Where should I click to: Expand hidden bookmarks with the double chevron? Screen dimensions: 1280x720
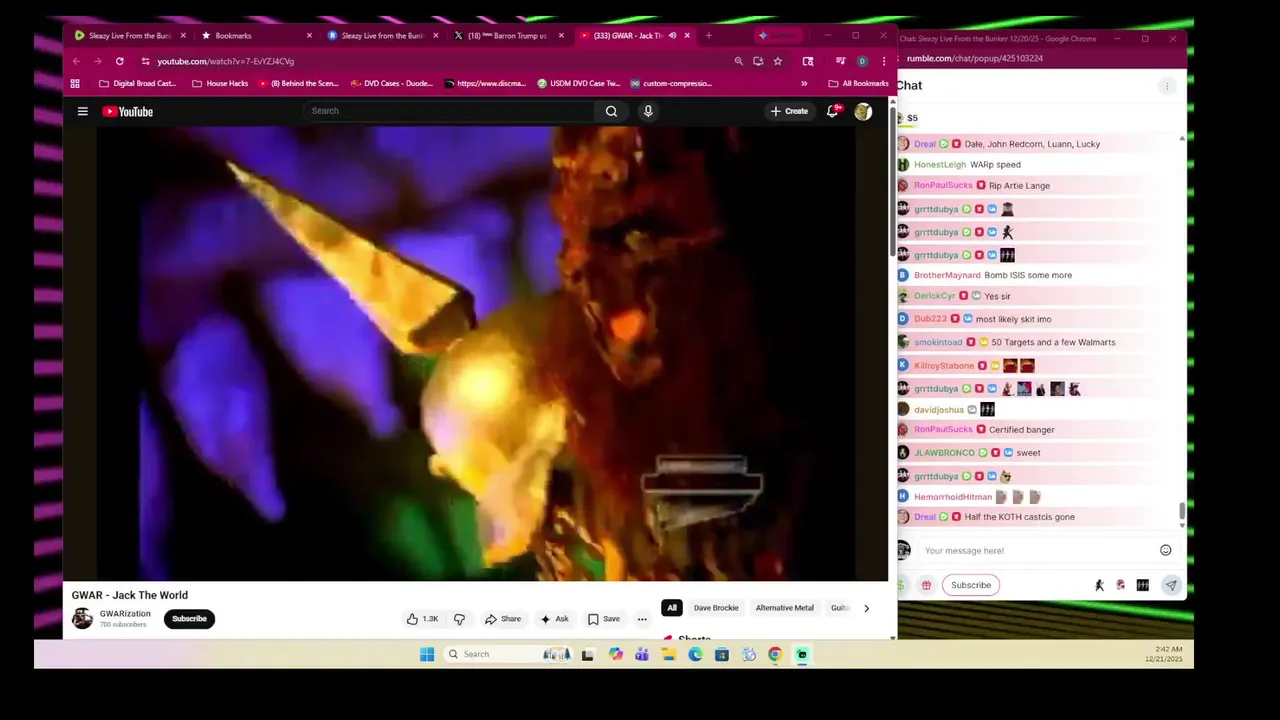point(803,83)
